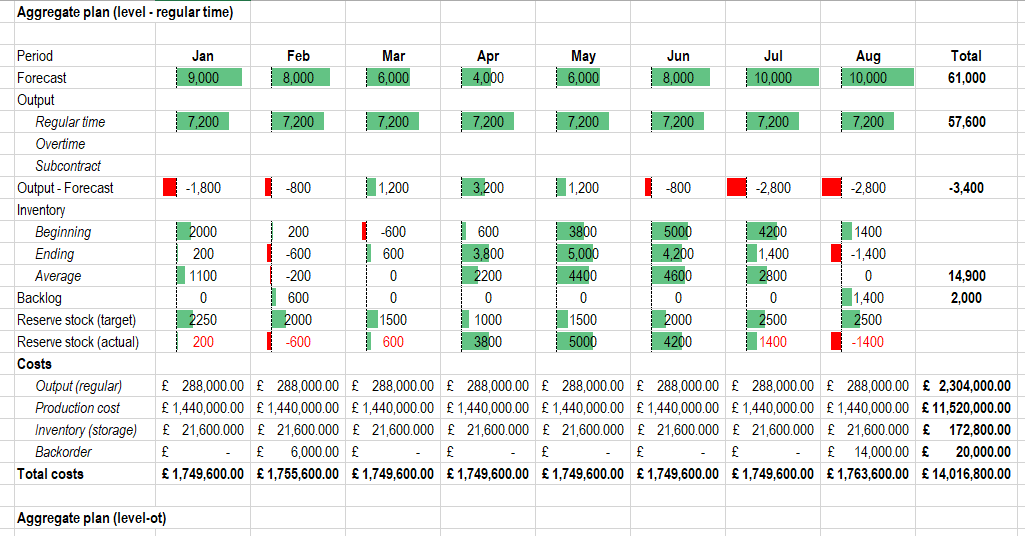Image resolution: width=1025 pixels, height=536 pixels.
Task: Select Apr Output - Forecast cell 3,200
Action: pos(488,188)
